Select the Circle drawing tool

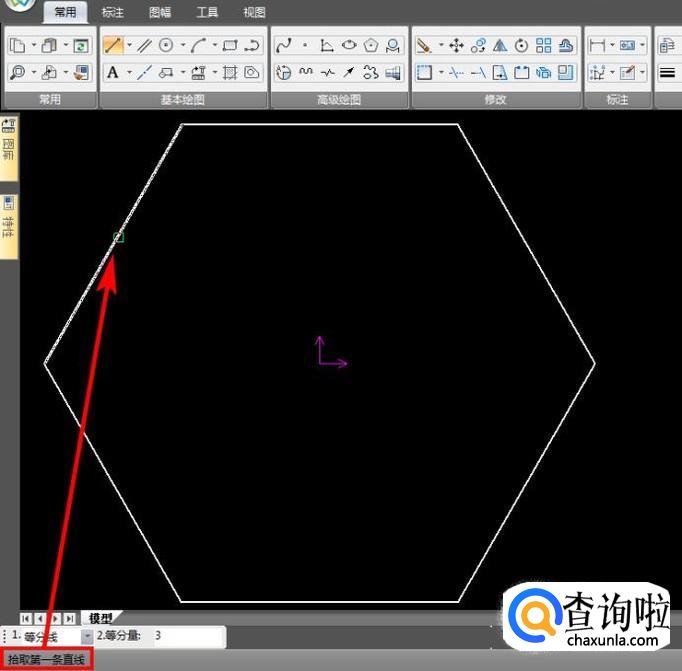166,45
